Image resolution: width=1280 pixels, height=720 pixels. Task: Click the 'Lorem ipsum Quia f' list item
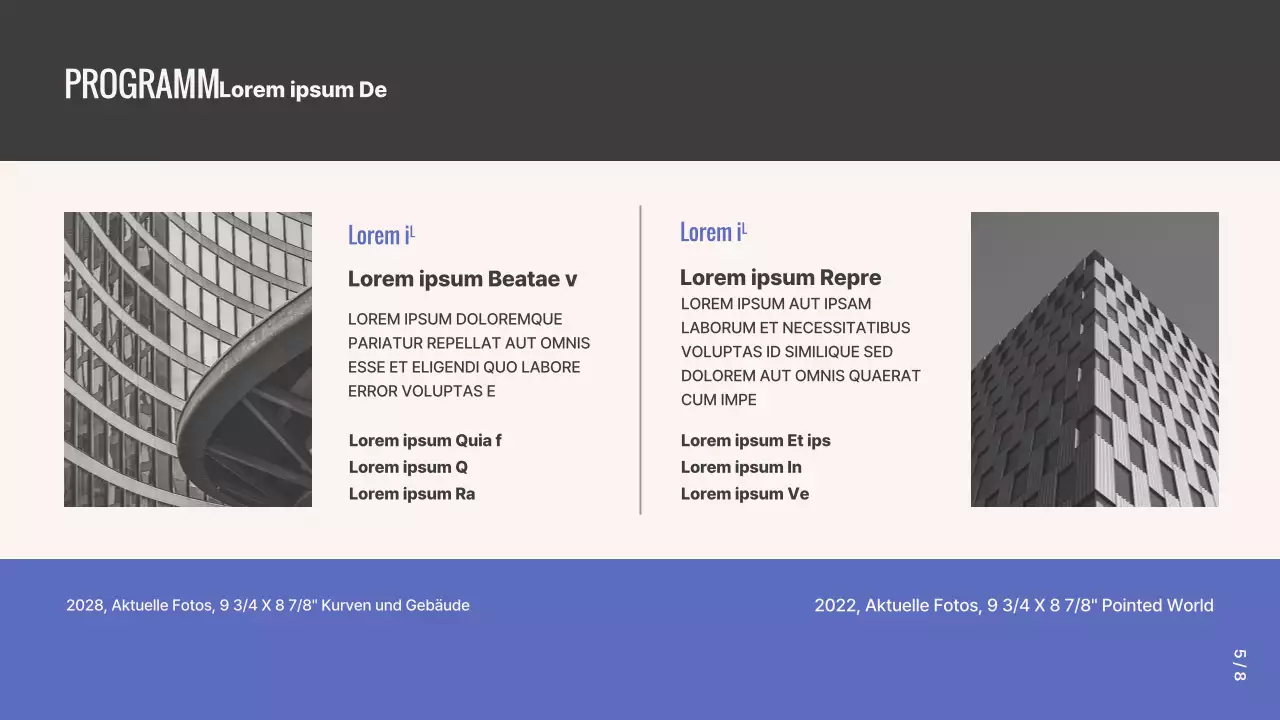pos(425,441)
